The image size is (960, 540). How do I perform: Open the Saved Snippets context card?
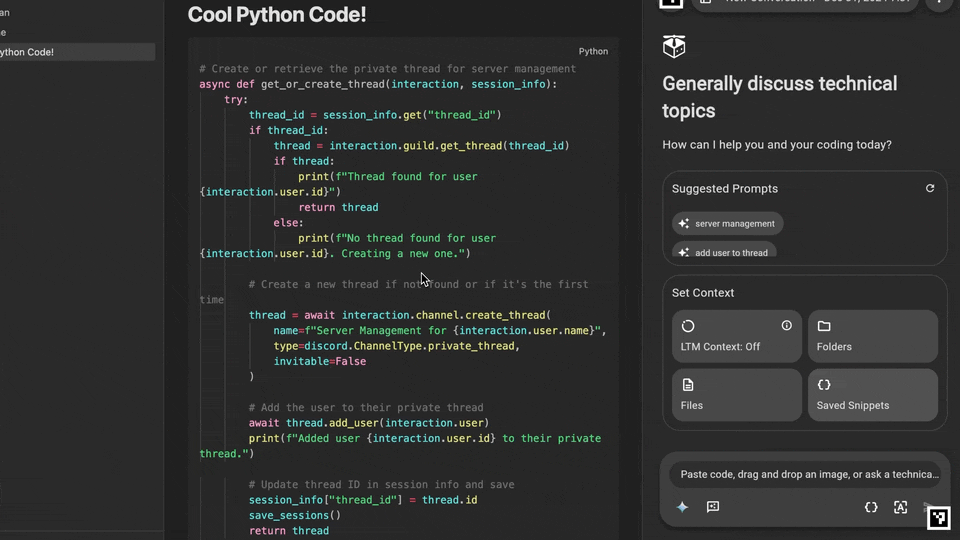click(872, 395)
